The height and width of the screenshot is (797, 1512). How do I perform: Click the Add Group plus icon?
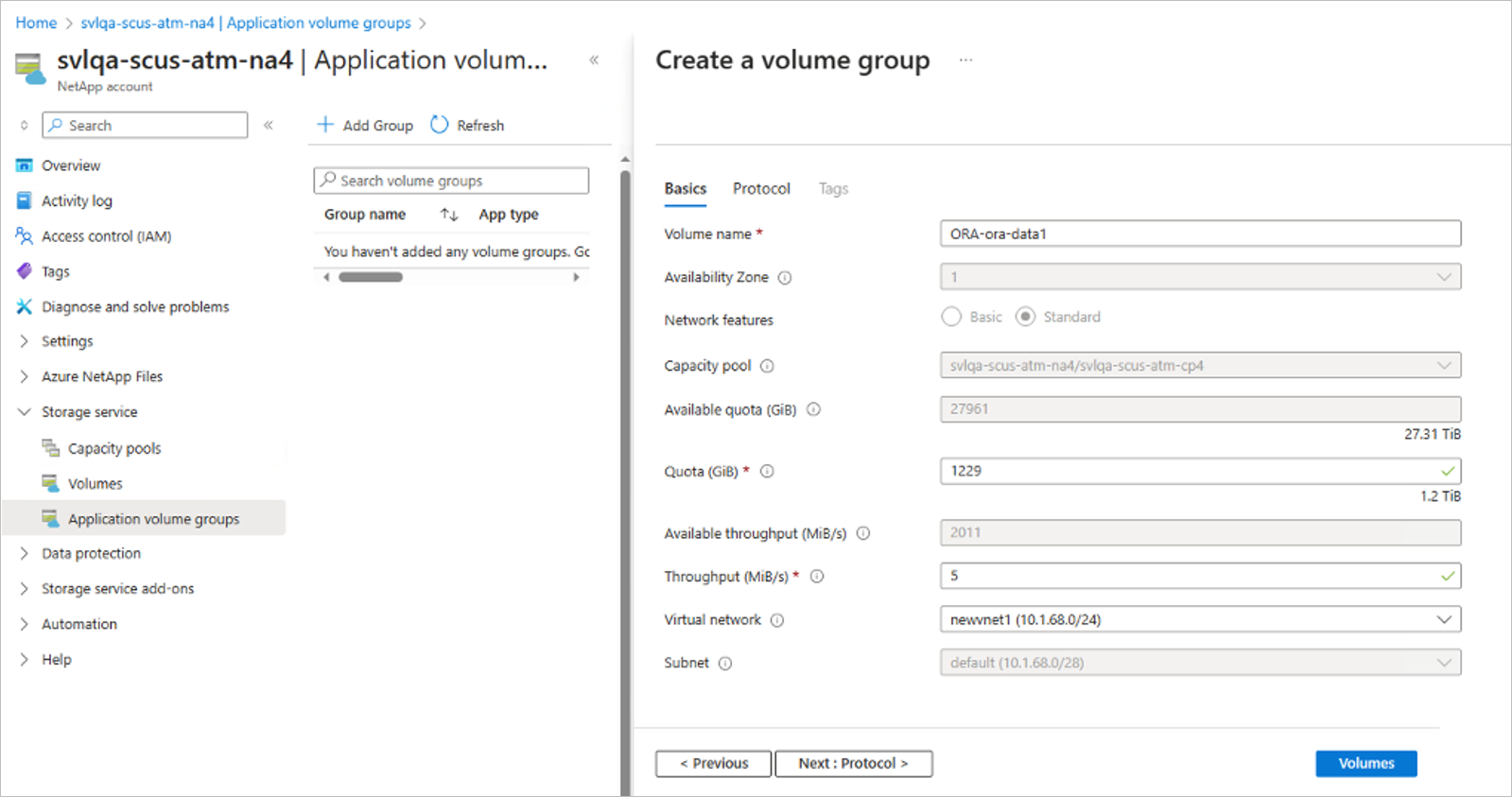click(x=325, y=125)
